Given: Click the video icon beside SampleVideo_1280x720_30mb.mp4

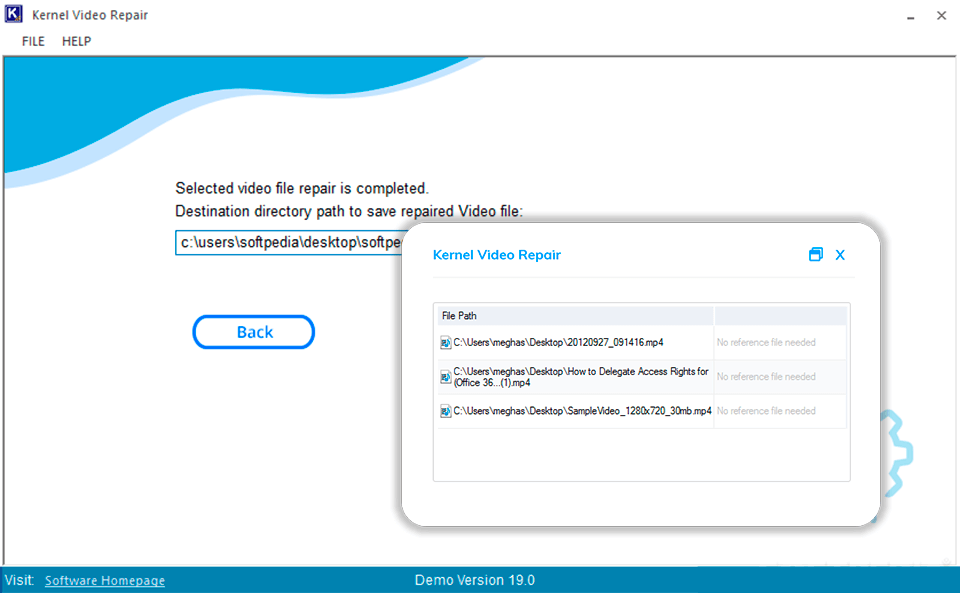Looking at the screenshot, I should click(445, 410).
